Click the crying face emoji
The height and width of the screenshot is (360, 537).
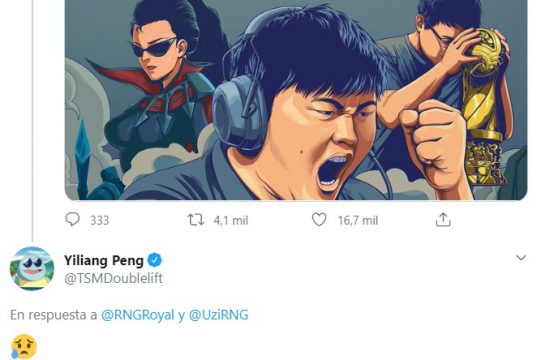click(24, 346)
